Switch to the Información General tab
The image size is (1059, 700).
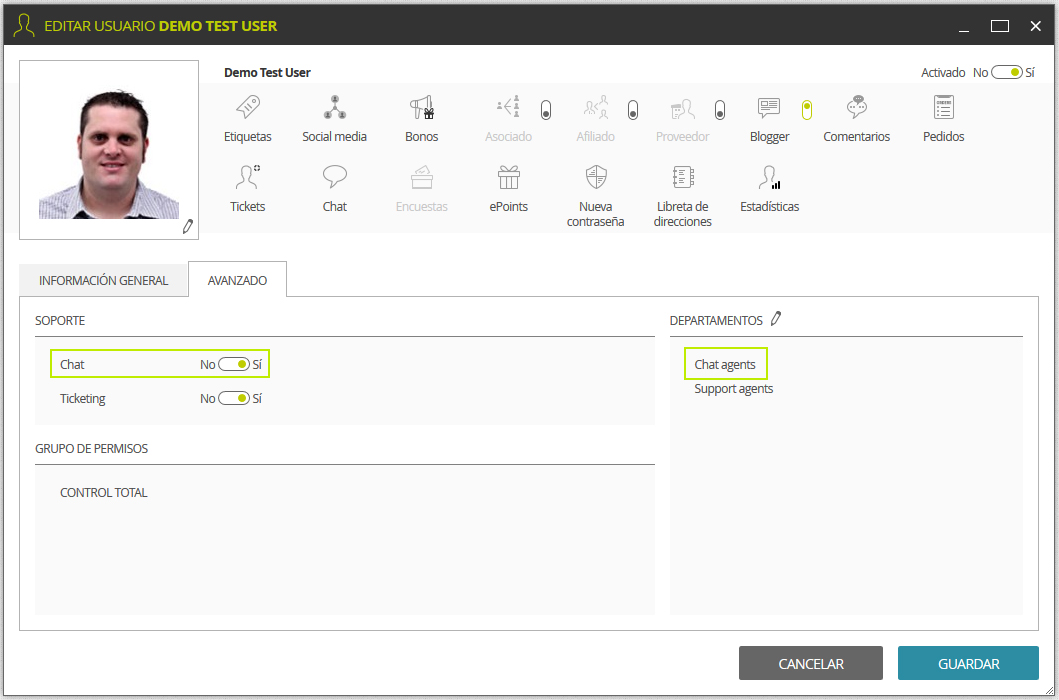pyautogui.click(x=103, y=280)
